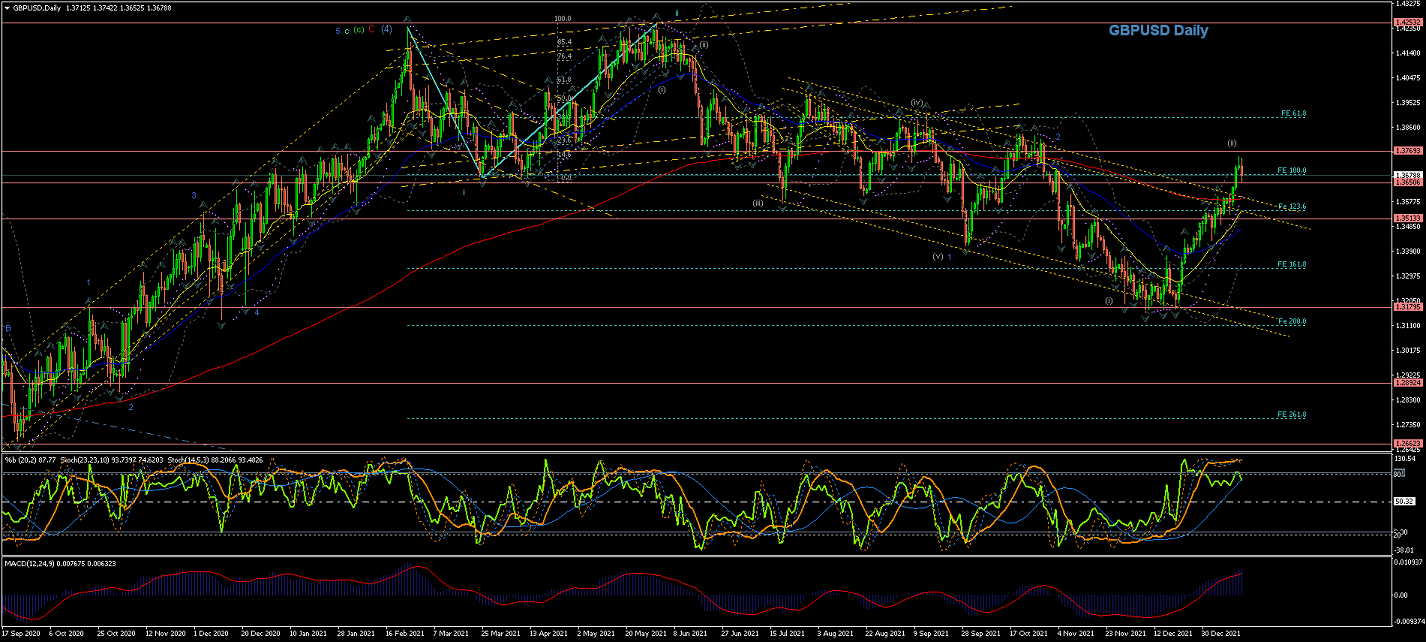Select the FE 261.8 Fibonacci expansion label

pyautogui.click(x=1292, y=414)
